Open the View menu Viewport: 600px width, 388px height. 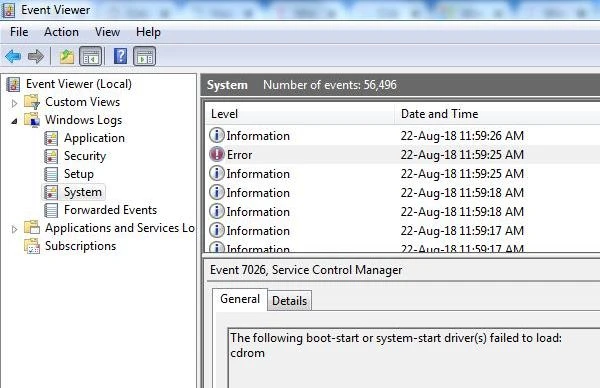pyautogui.click(x=108, y=32)
